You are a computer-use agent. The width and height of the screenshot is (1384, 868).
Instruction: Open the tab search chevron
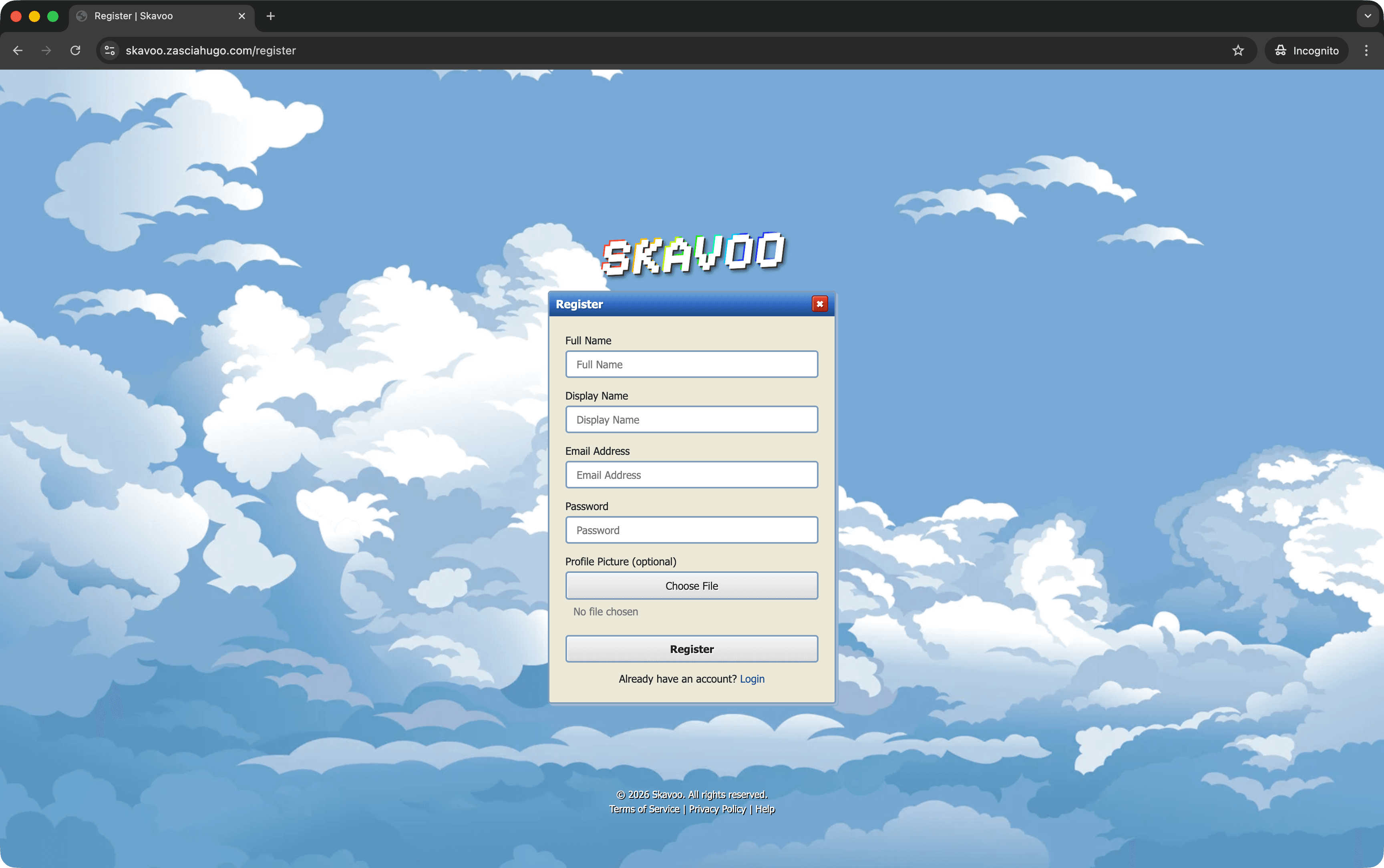1368,16
